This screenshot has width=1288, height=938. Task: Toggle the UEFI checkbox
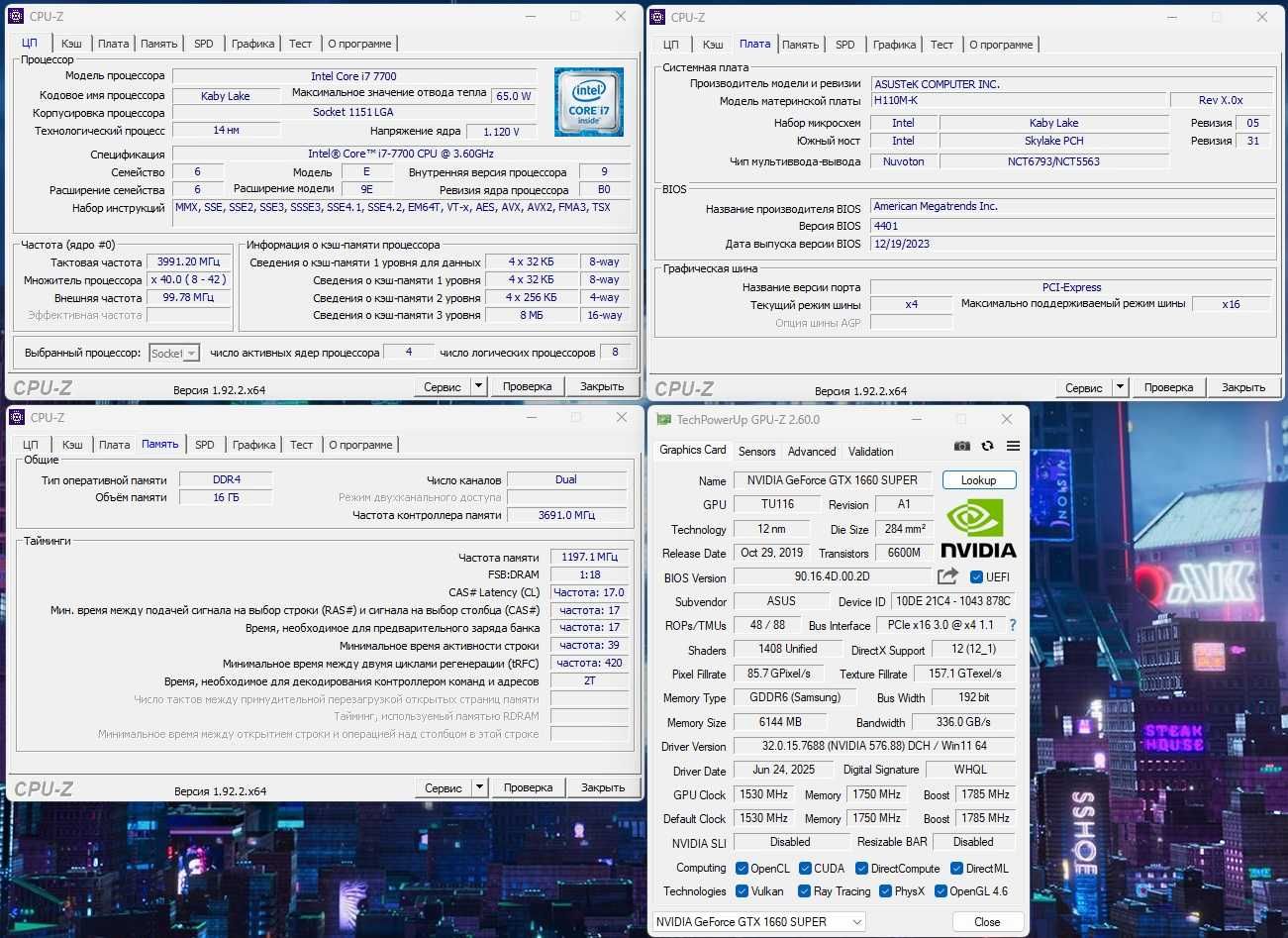tap(977, 576)
